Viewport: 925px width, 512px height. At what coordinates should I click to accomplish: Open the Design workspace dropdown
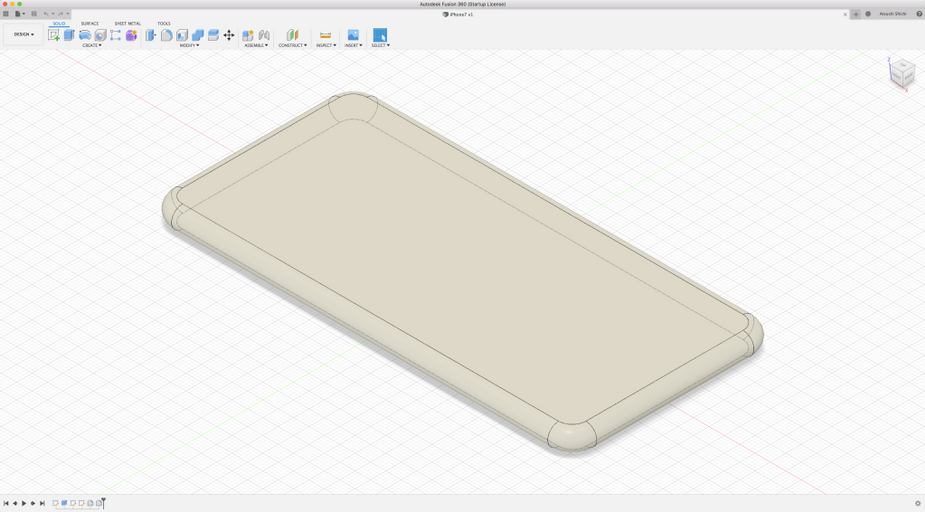click(23, 34)
